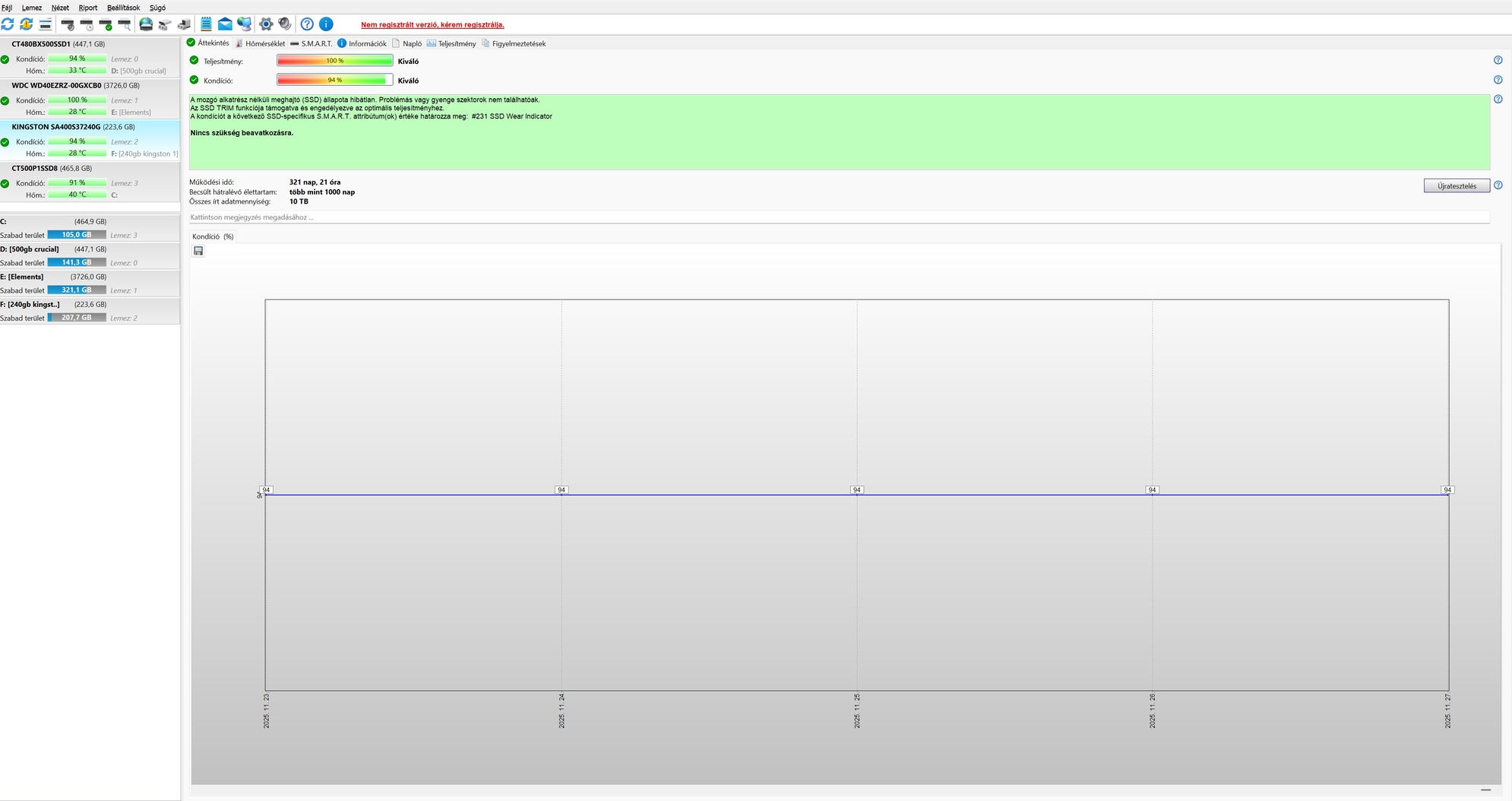Click the blue refresh arrows toolbar icon
This screenshot has width=1512, height=801.
pos(8,24)
